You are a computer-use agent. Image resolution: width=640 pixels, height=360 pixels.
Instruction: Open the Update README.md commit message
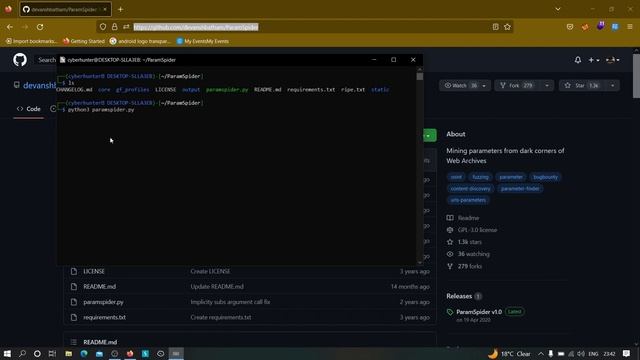[217, 287]
